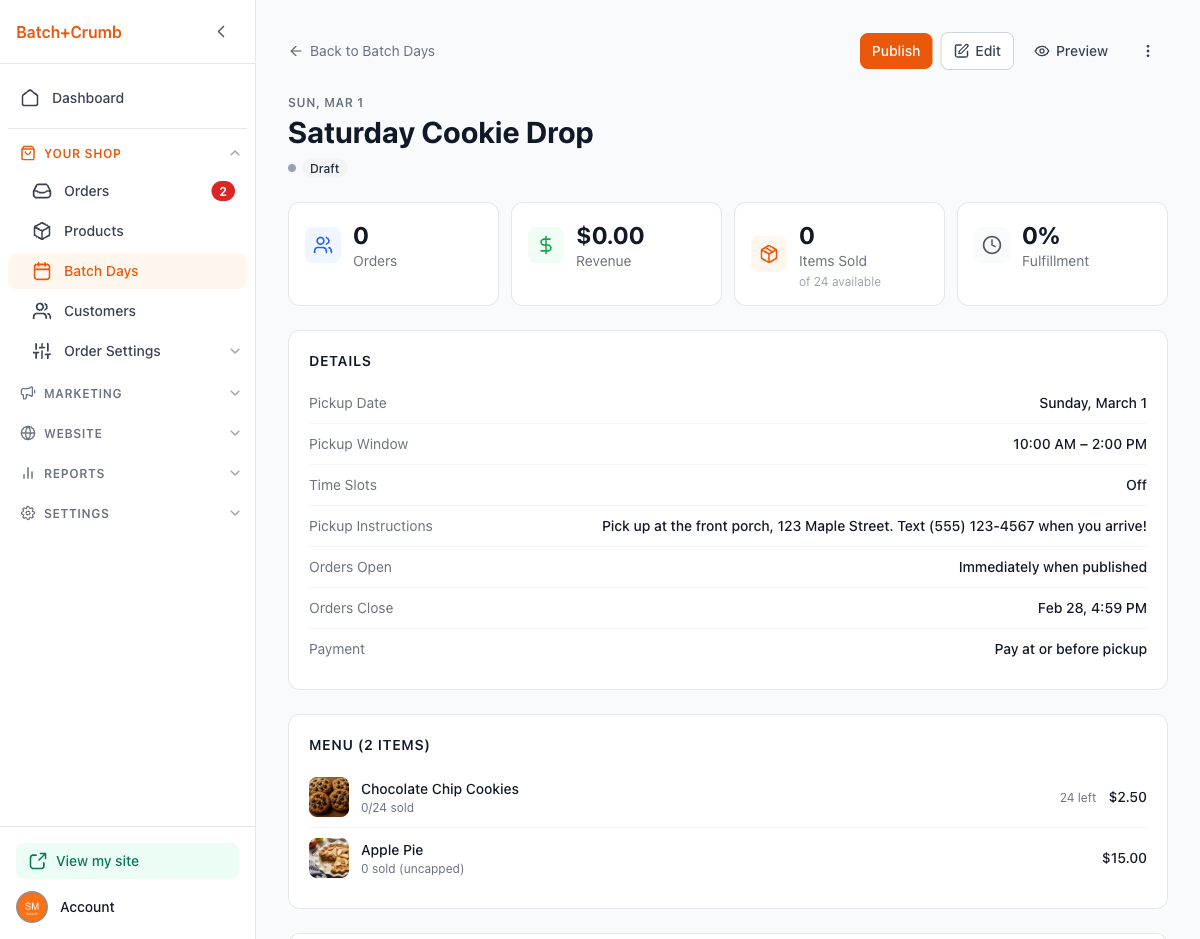The width and height of the screenshot is (1200, 939).
Task: Expand the Marketing section
Action: pos(235,393)
